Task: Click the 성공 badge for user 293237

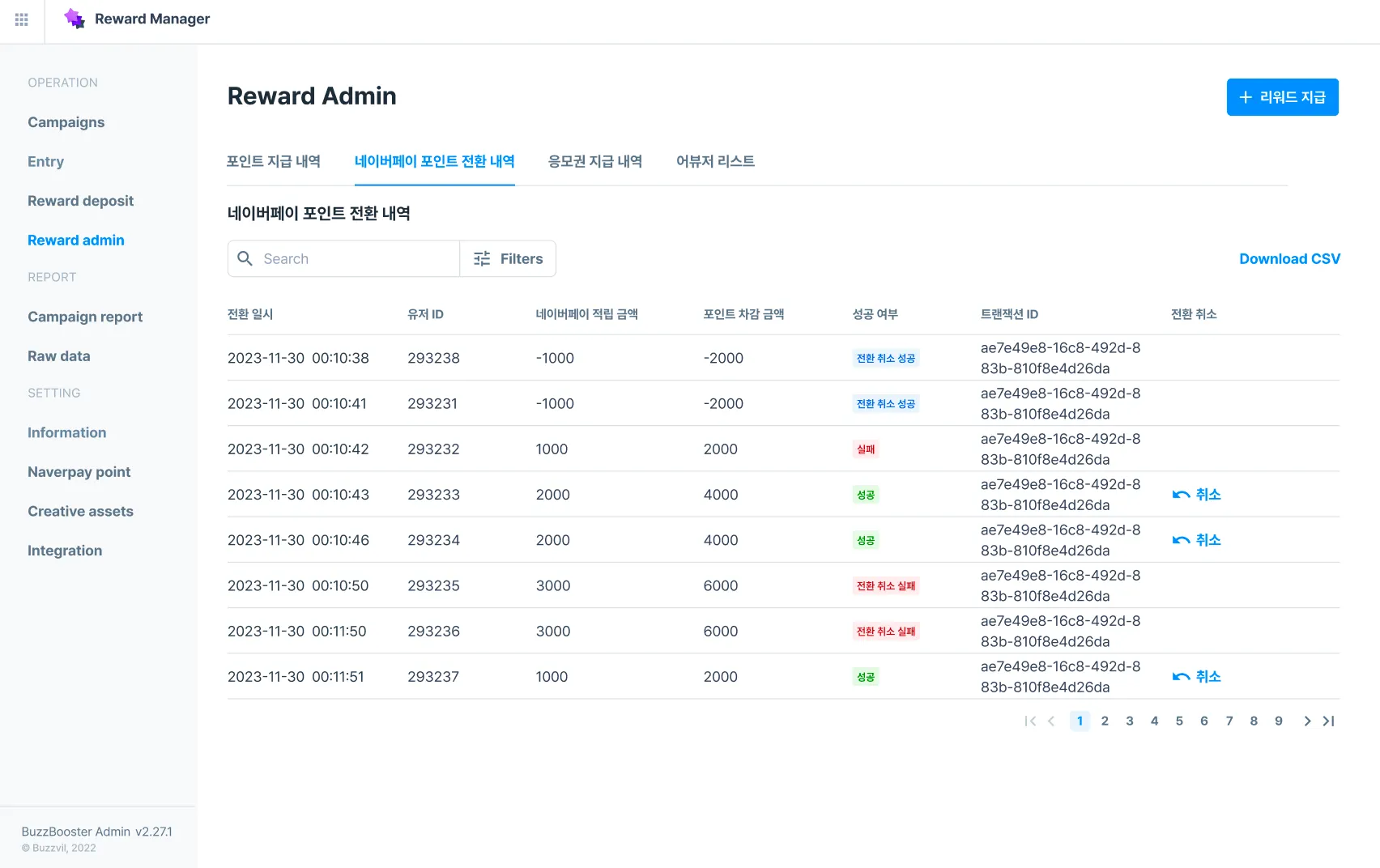Action: coord(866,676)
